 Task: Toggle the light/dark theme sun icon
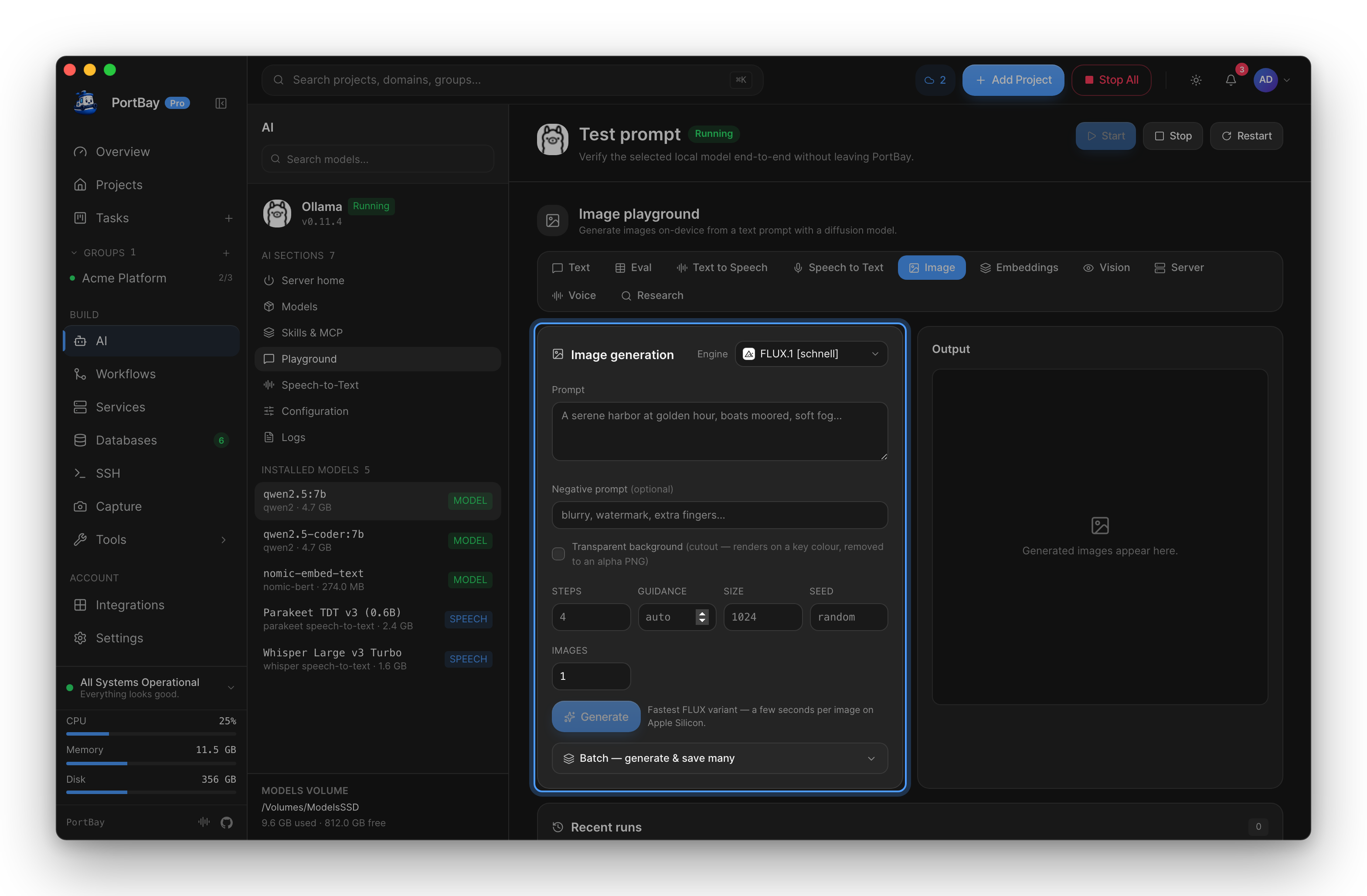point(1196,80)
